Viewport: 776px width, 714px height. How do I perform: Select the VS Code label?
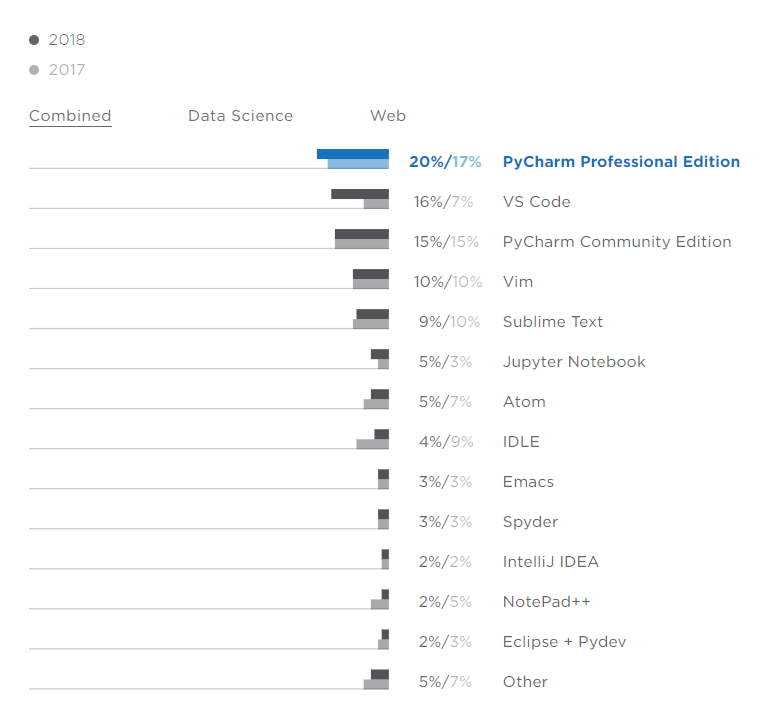point(536,202)
